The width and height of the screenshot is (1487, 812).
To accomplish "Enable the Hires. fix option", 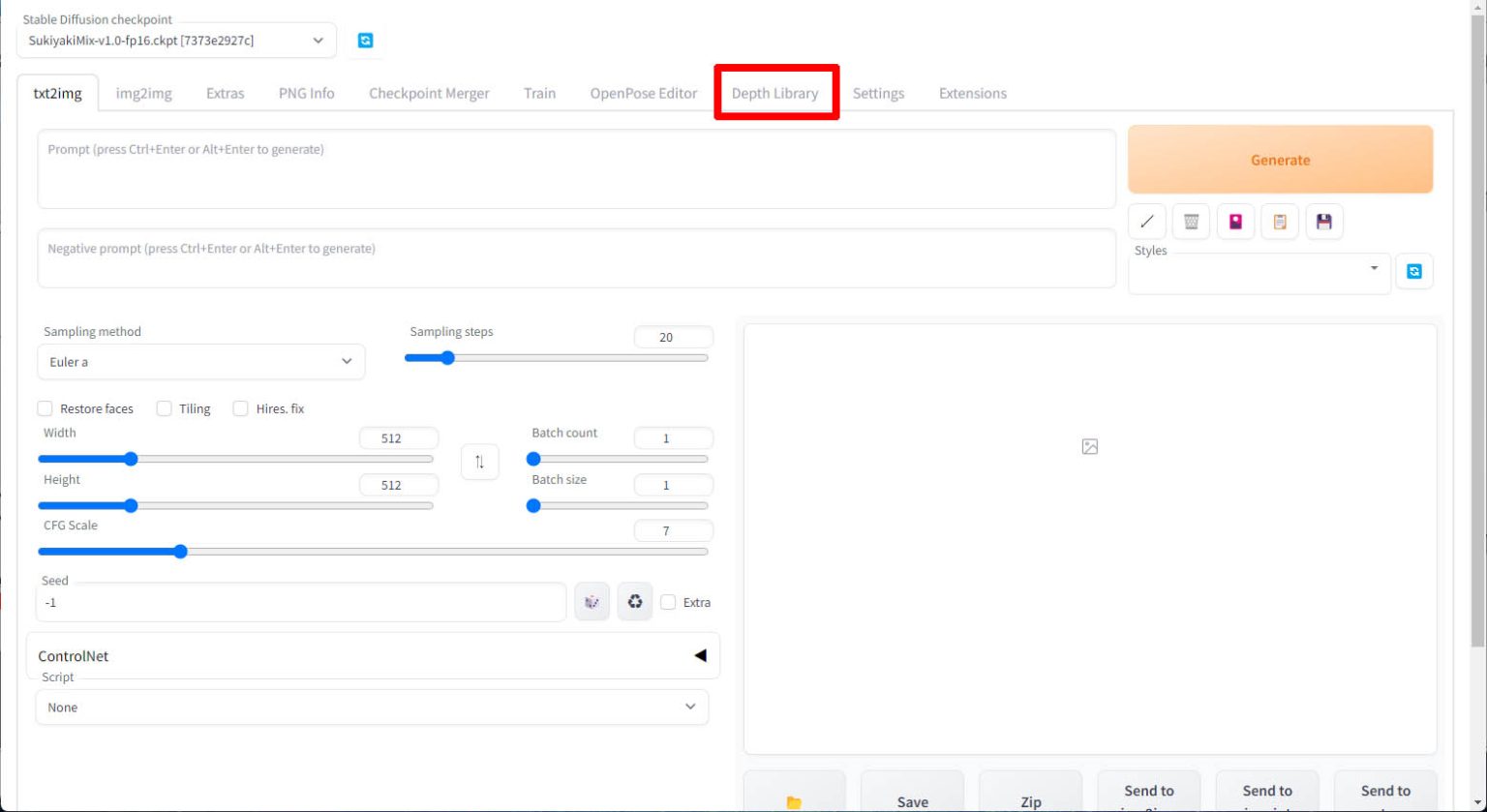I will [x=241, y=408].
